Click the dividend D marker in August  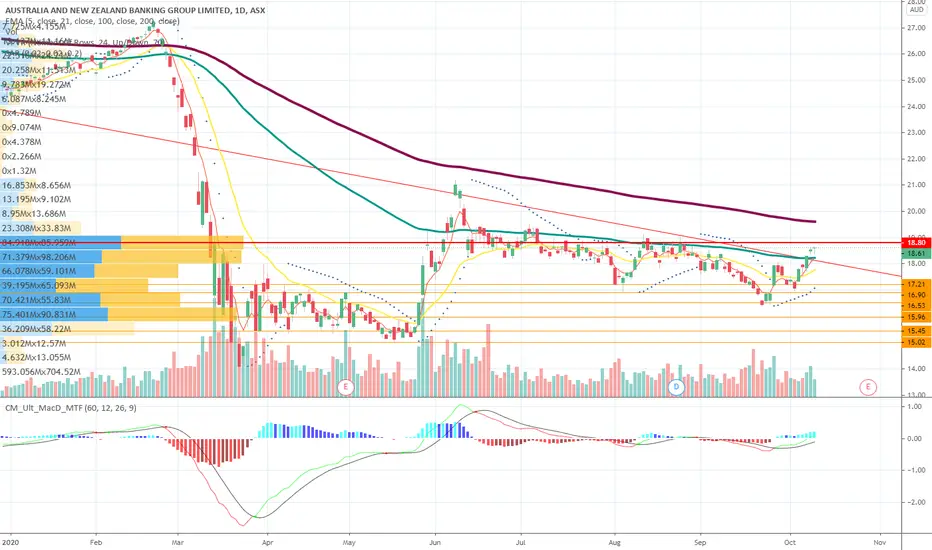[676, 387]
